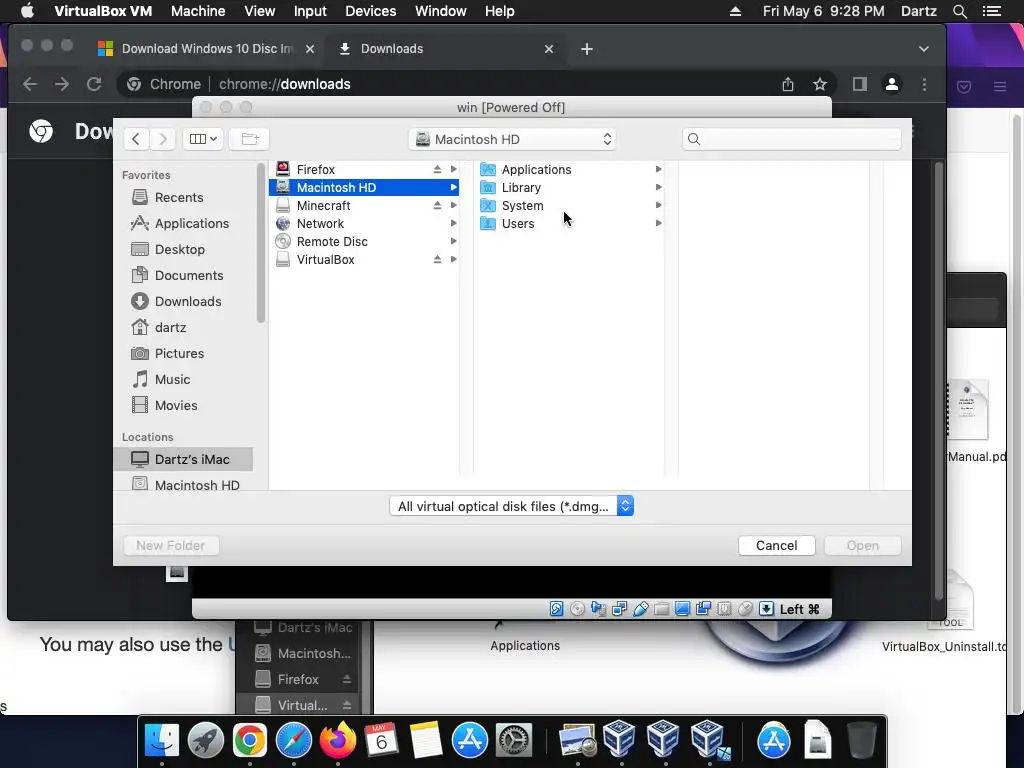
Task: Click the Cancel button
Action: [776, 545]
